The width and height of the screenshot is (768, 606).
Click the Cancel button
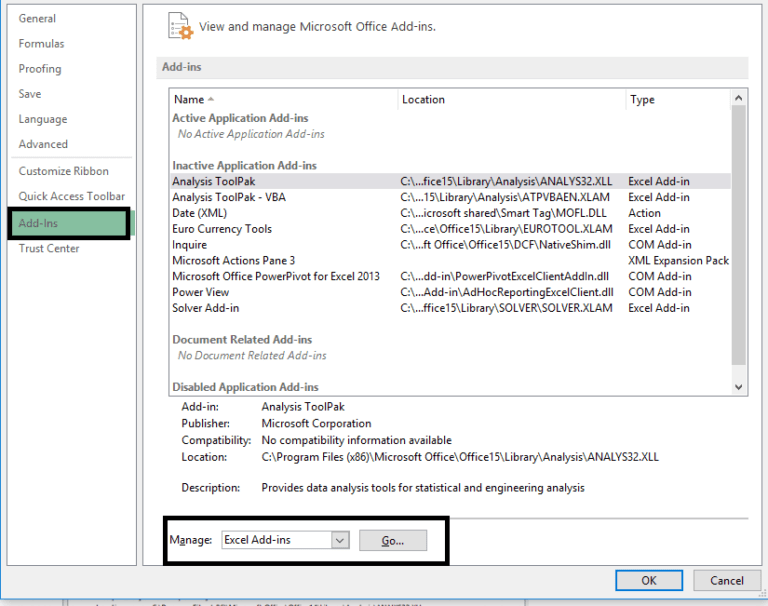point(727,581)
